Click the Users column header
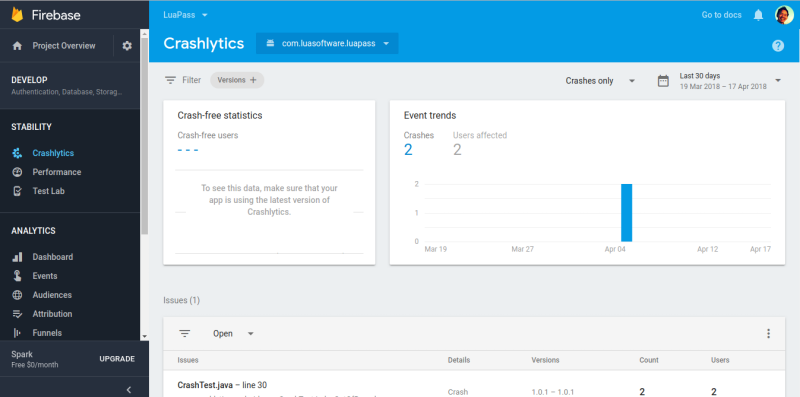 pyautogui.click(x=720, y=360)
